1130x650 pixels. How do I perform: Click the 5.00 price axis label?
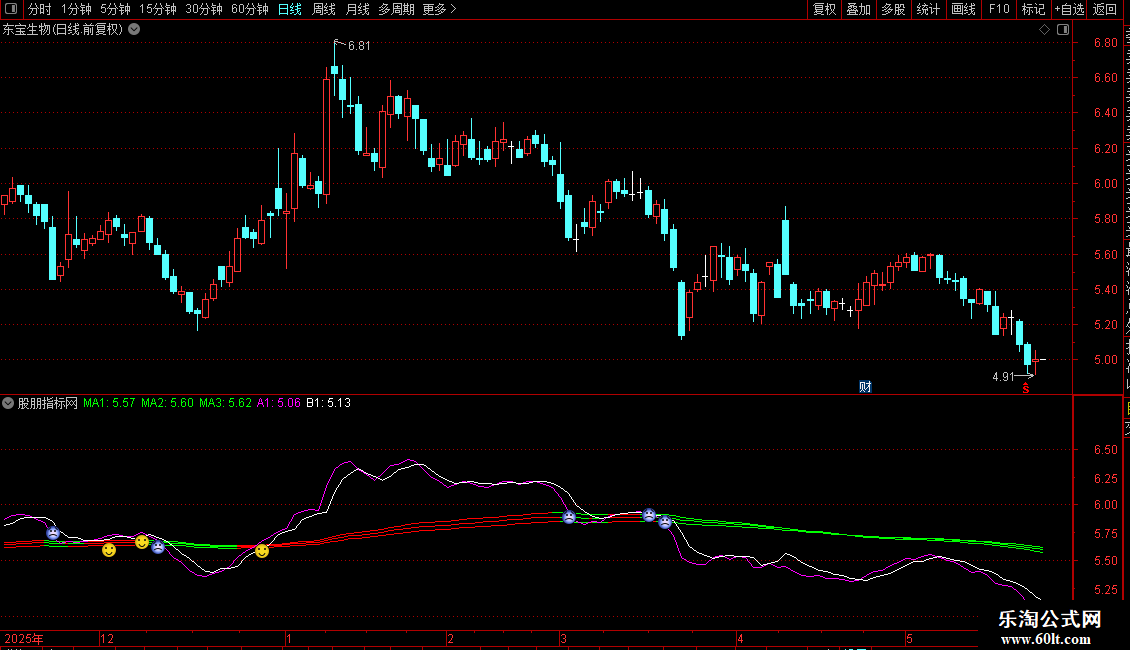point(1105,360)
